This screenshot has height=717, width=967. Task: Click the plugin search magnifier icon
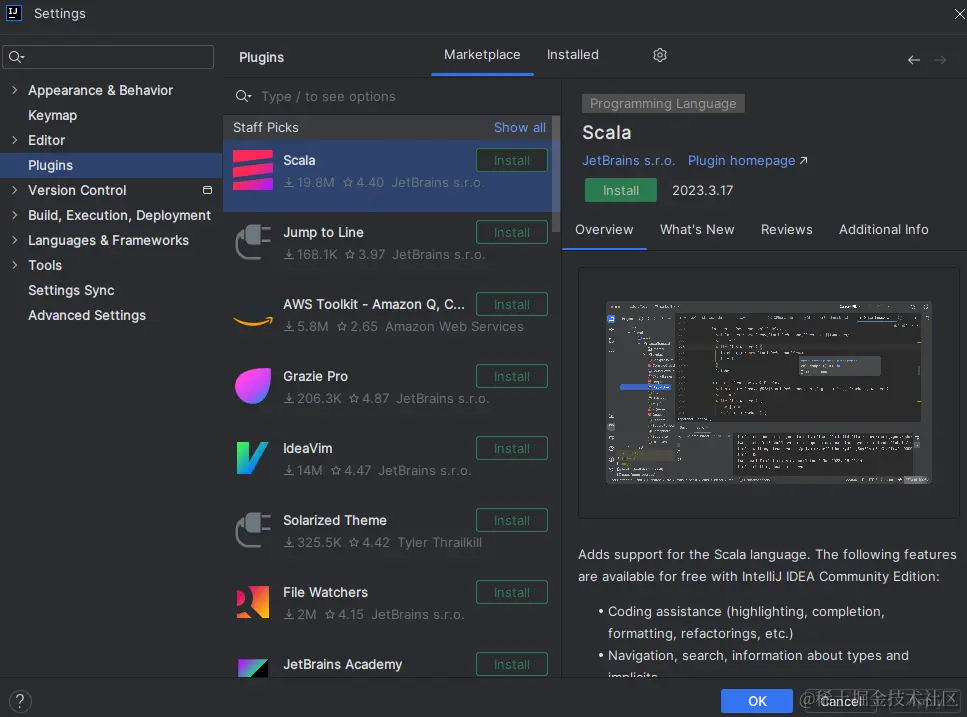click(243, 96)
